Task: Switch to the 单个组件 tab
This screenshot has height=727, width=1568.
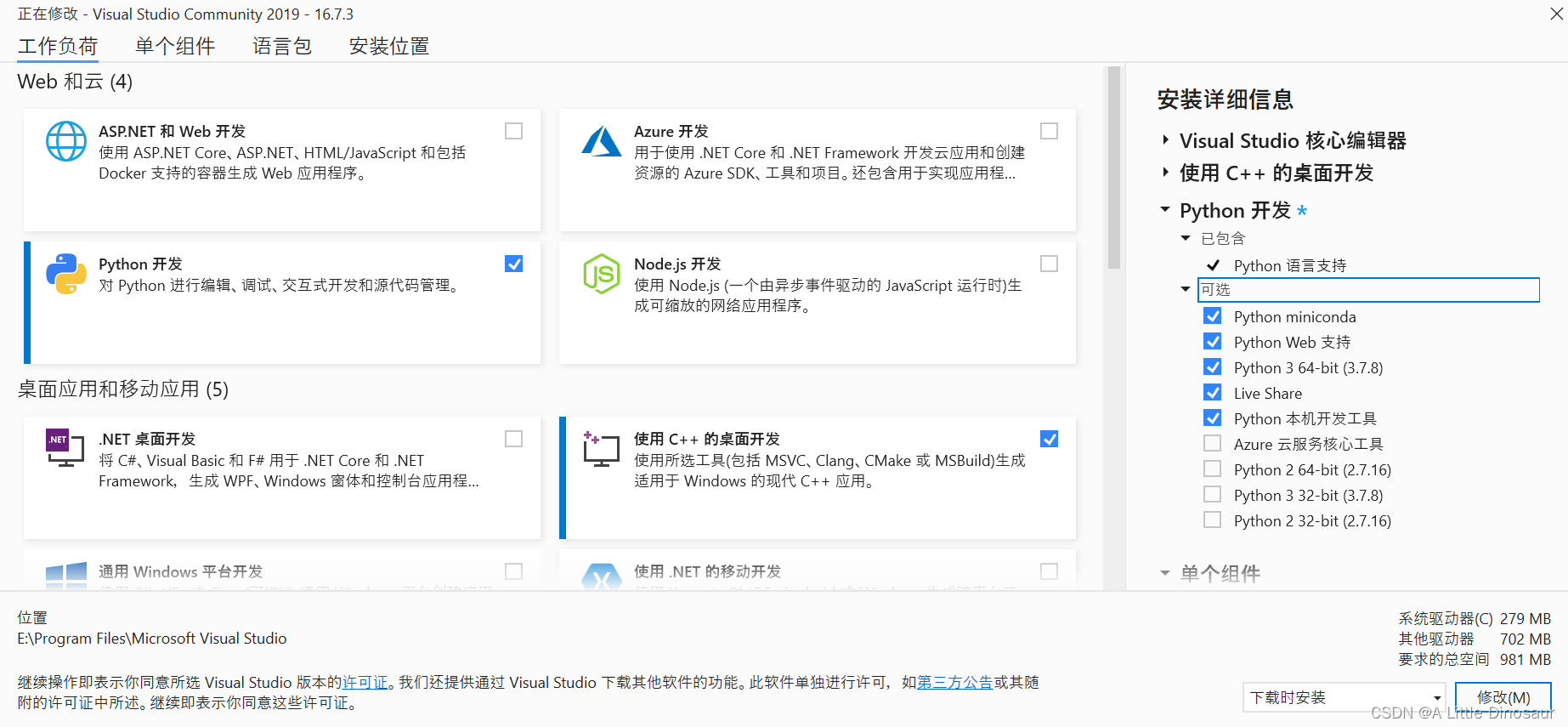Action: 175,46
